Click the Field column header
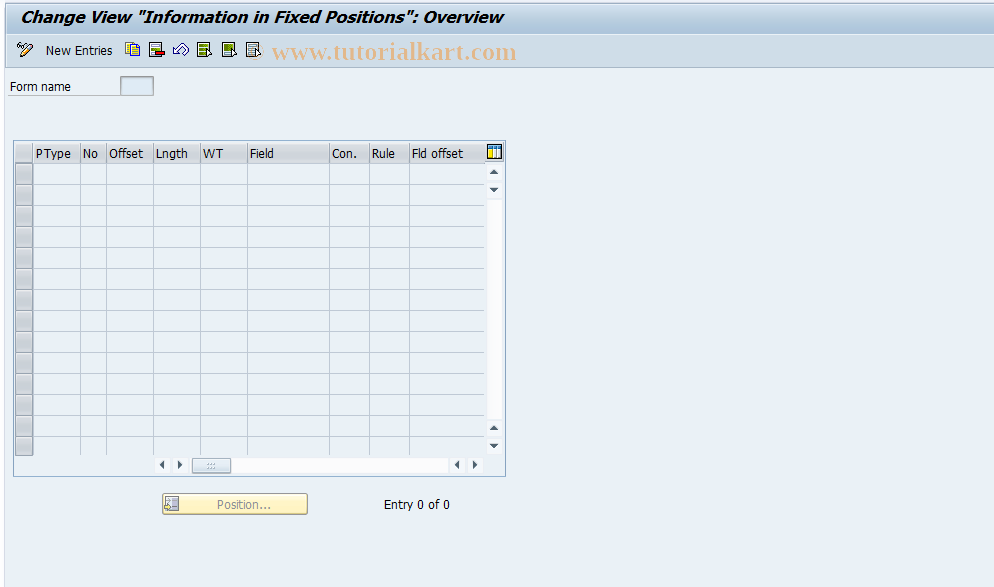The width and height of the screenshot is (994, 587). pos(288,153)
